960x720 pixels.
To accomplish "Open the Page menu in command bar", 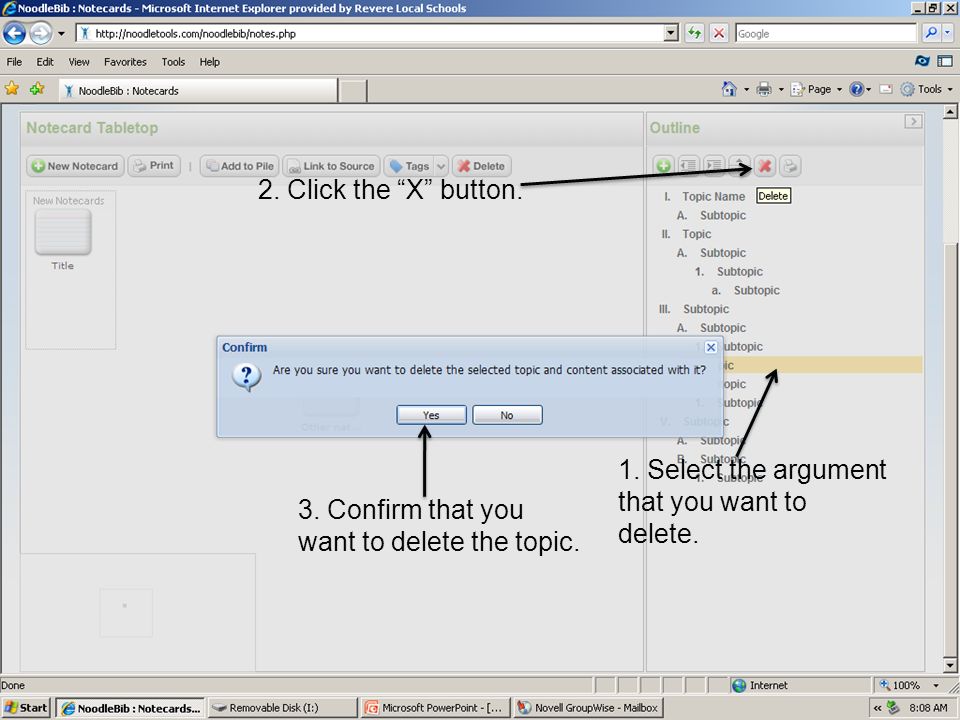I will [x=816, y=89].
